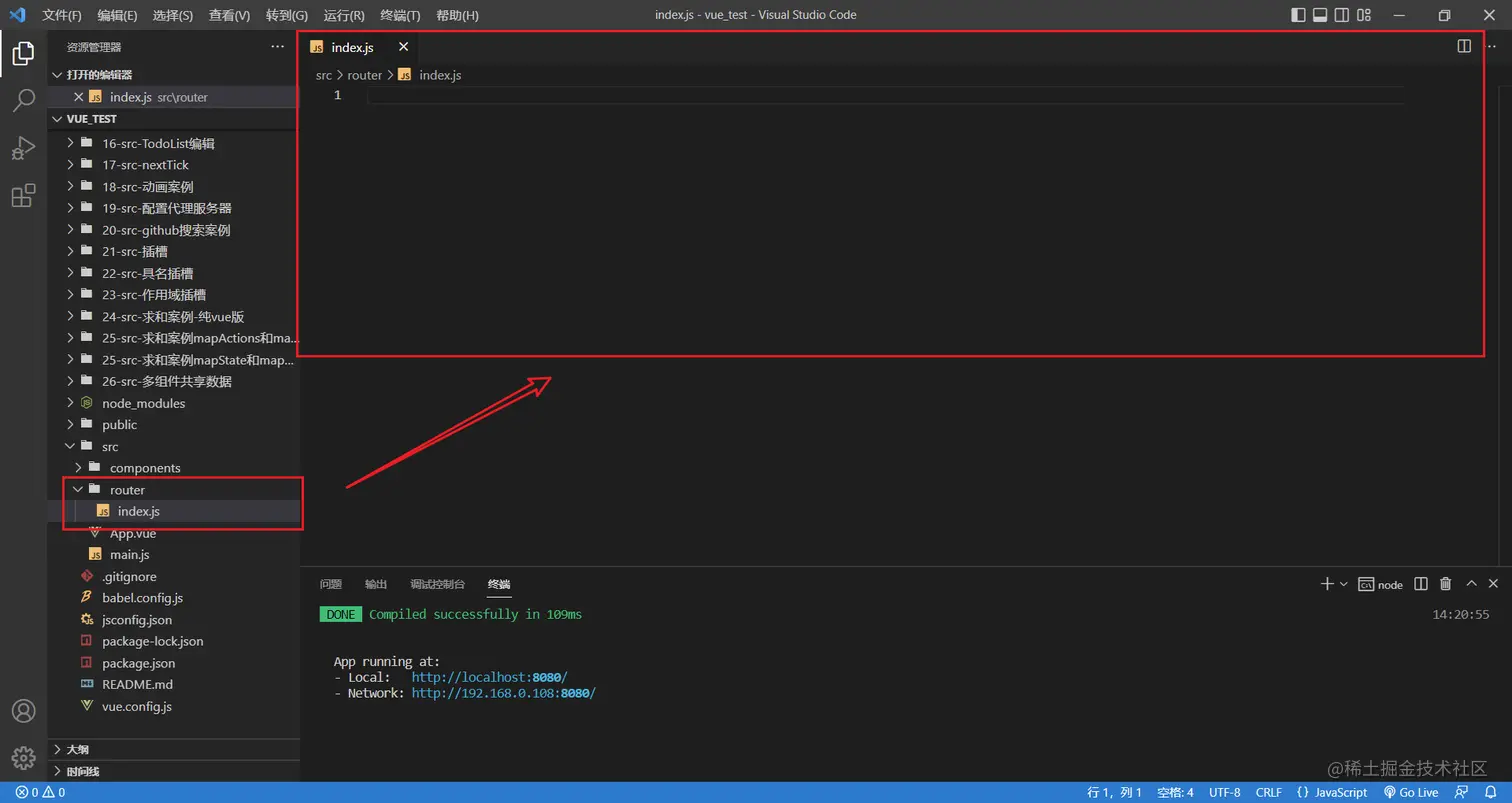The image size is (1512, 803).
Task: Open 运行(R) menu
Action: click(344, 15)
